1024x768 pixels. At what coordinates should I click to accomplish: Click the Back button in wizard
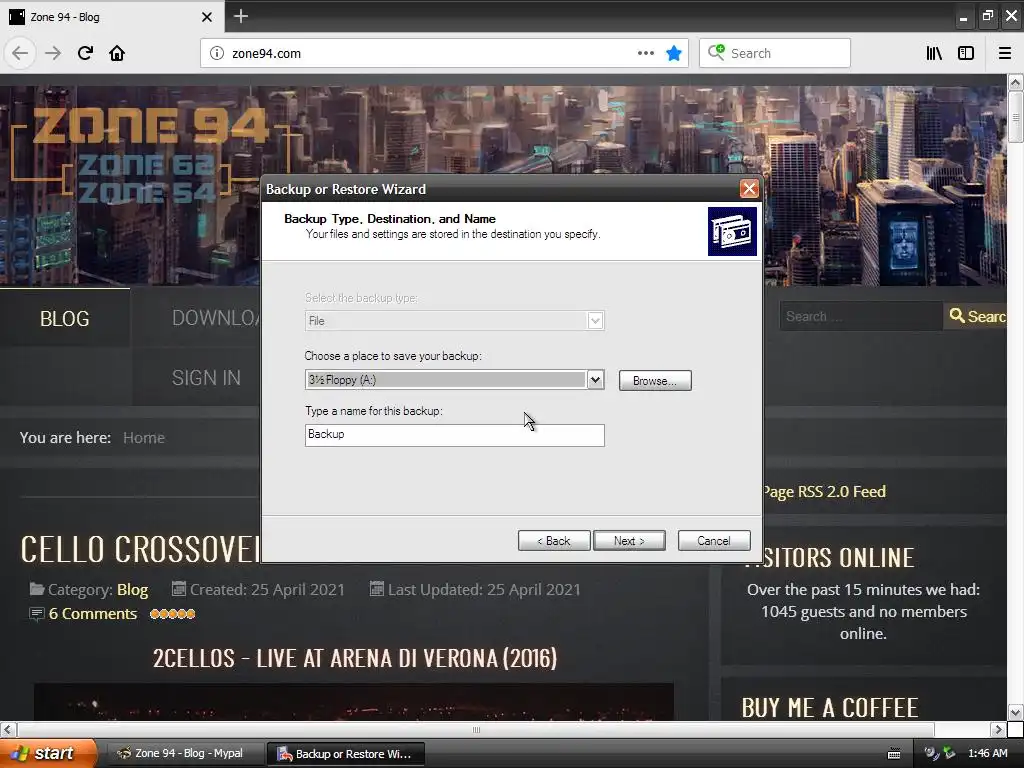click(554, 541)
